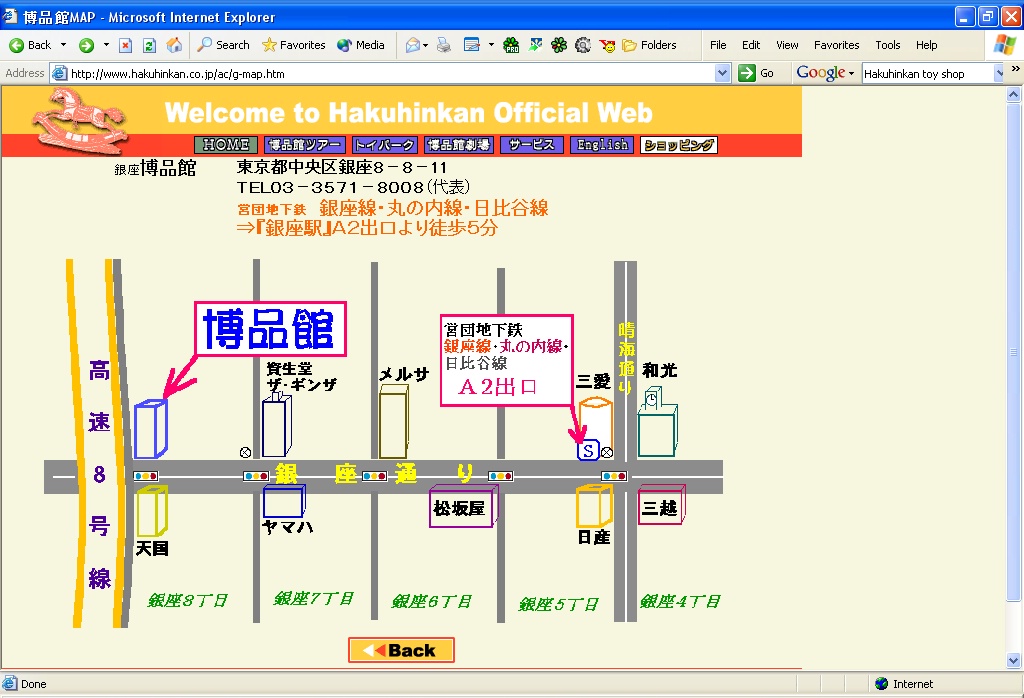This screenshot has width=1024, height=698.
Task: Click the gear-shaped toolbar icon
Action: coord(583,45)
